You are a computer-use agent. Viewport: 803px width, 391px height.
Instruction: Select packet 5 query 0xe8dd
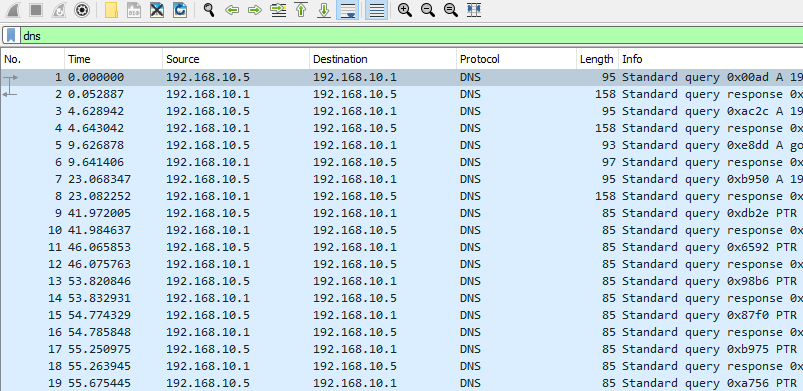(402, 145)
